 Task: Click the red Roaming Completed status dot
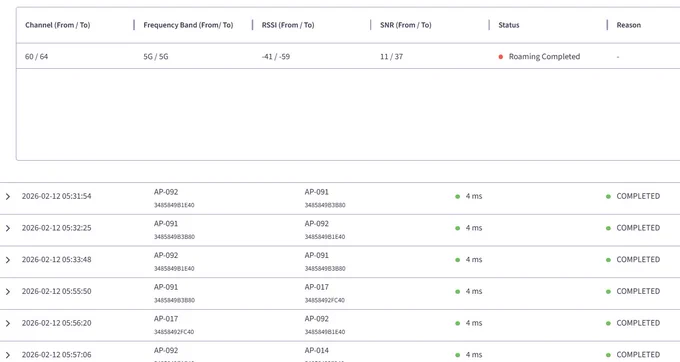click(501, 57)
